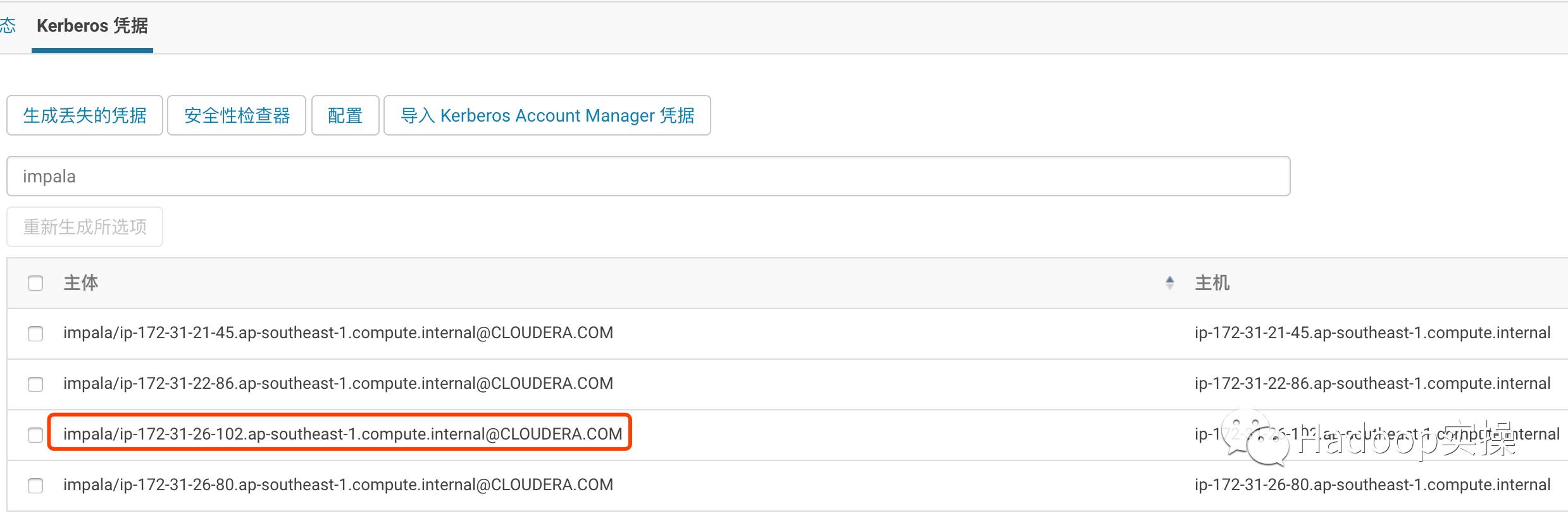
Task: Select the ip-172-31-22-86 impala principal checkbox
Action: pyautogui.click(x=35, y=384)
